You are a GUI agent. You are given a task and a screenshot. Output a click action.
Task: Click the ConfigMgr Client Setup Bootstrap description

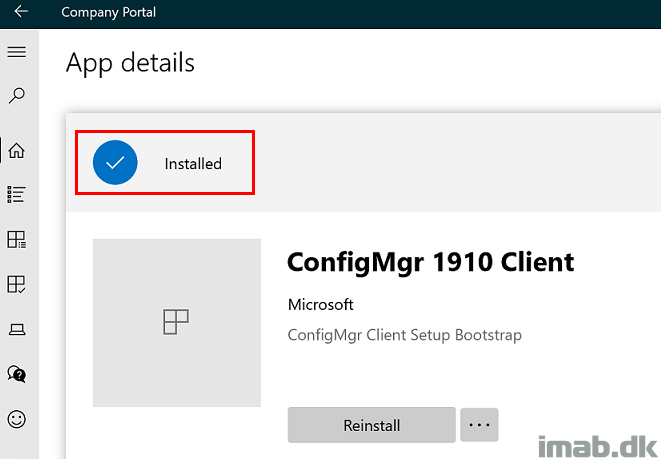(x=405, y=335)
